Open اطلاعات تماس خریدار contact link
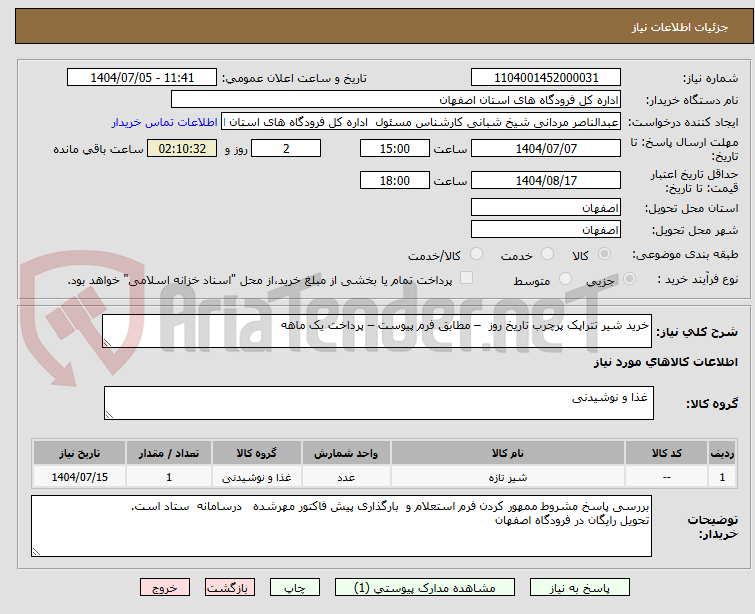755x614 pixels. [x=165, y=122]
